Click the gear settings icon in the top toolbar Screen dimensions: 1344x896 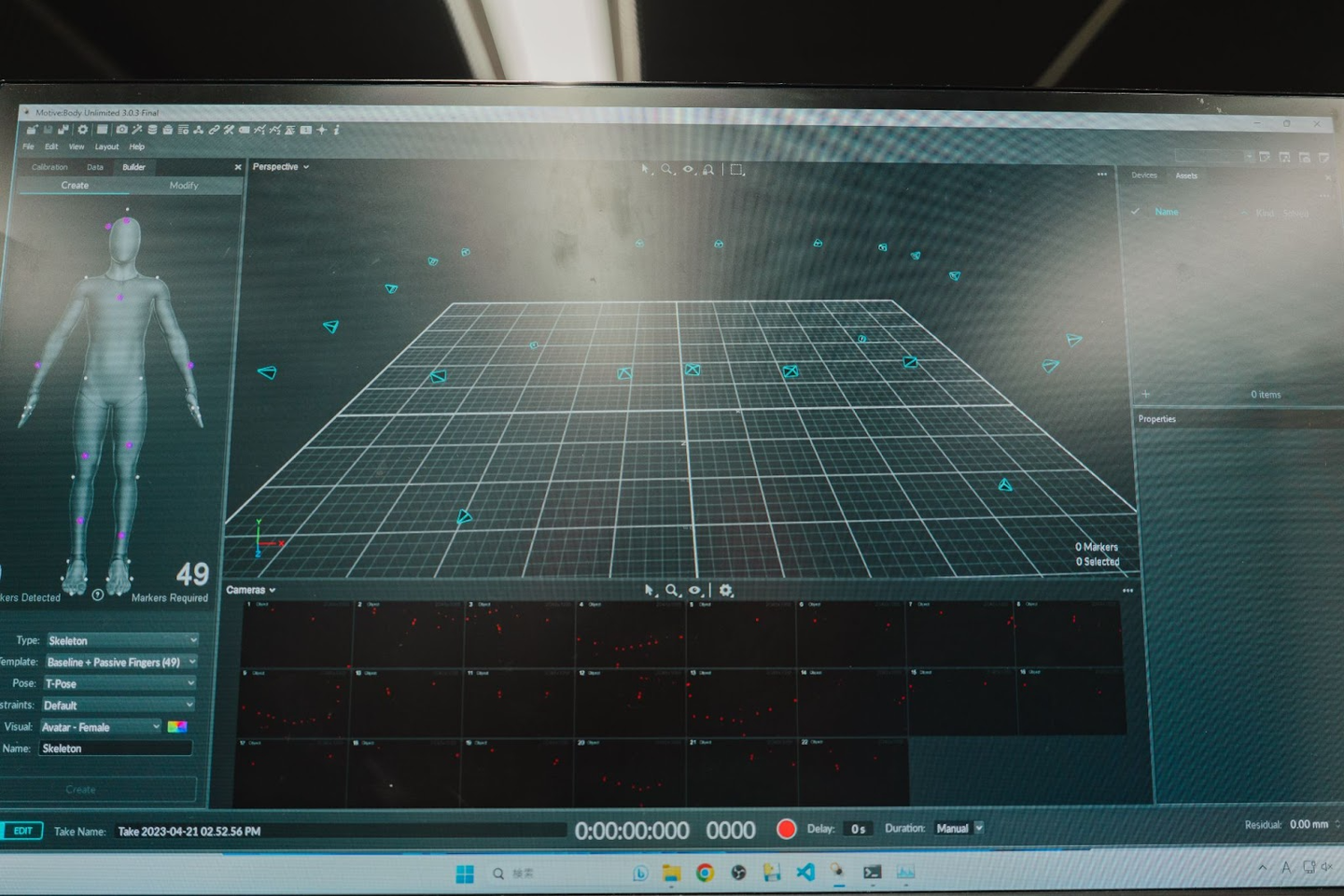tap(82, 130)
